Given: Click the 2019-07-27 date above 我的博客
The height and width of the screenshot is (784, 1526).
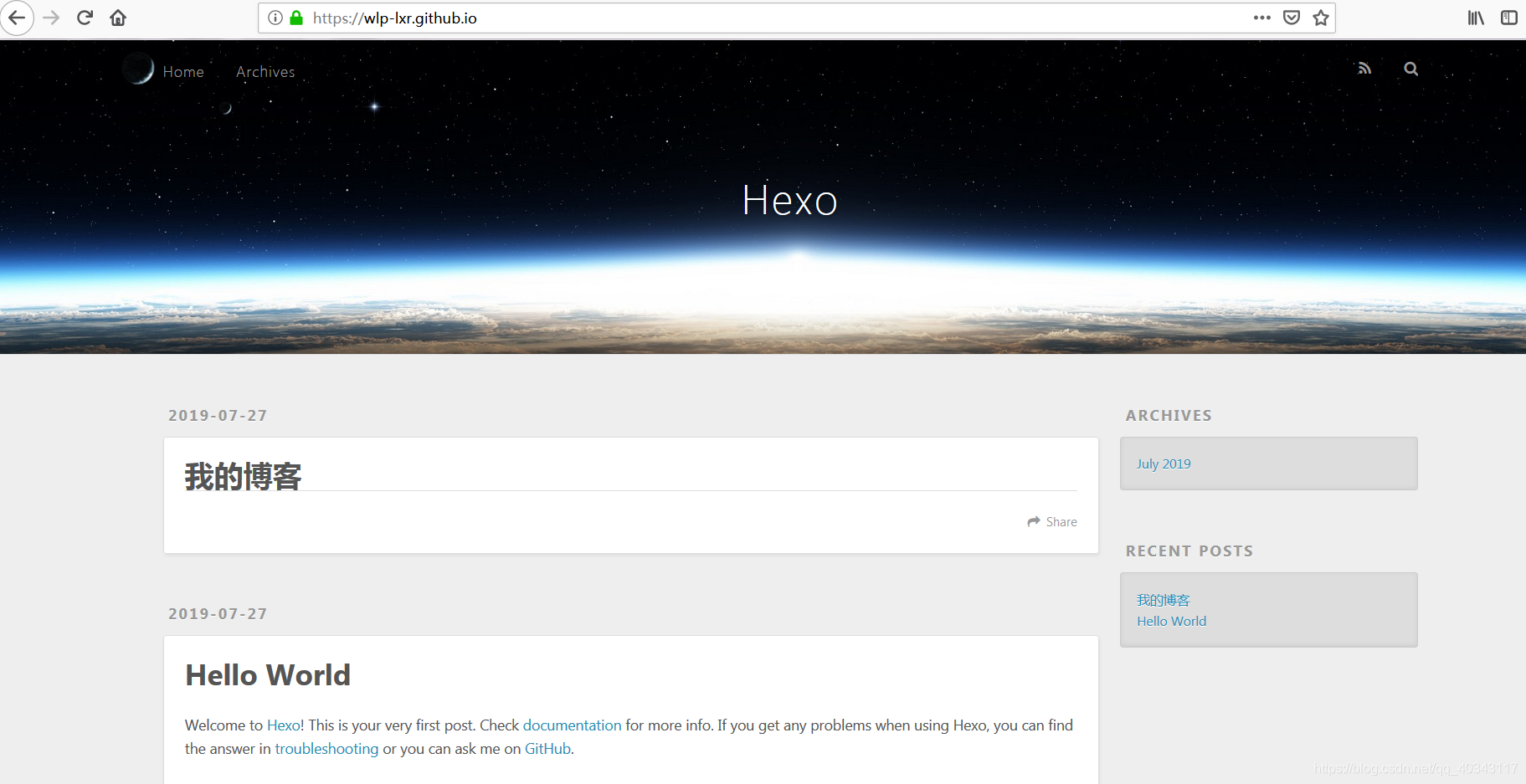Looking at the screenshot, I should (x=218, y=416).
